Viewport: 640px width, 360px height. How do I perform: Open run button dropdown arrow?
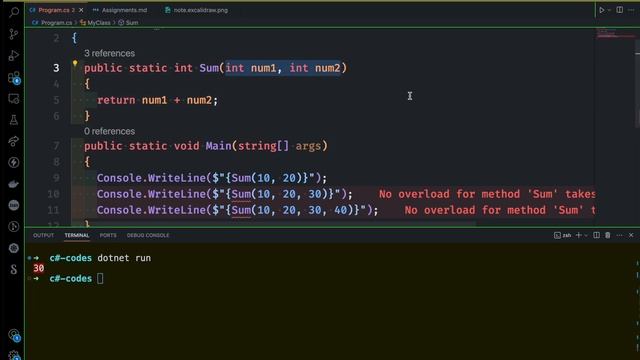pos(609,10)
